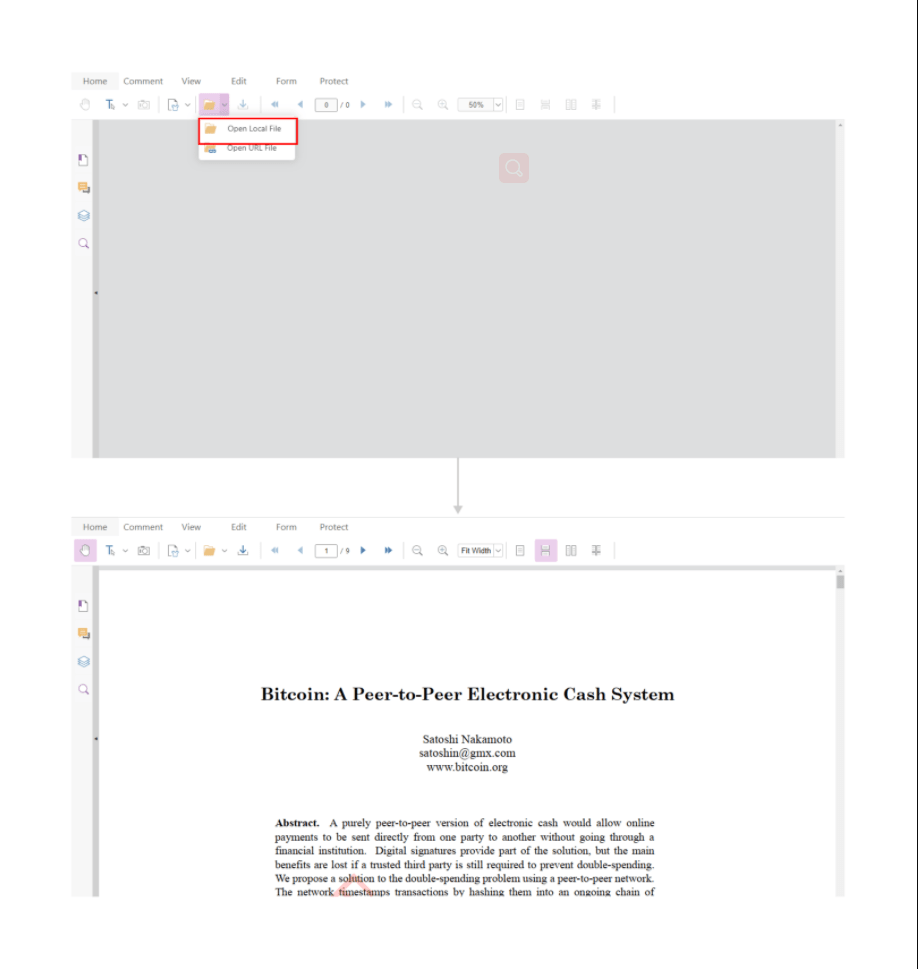Open the bookmarks panel icon in lower sidebar
Viewport: 918px width, 969px height.
tap(83, 606)
